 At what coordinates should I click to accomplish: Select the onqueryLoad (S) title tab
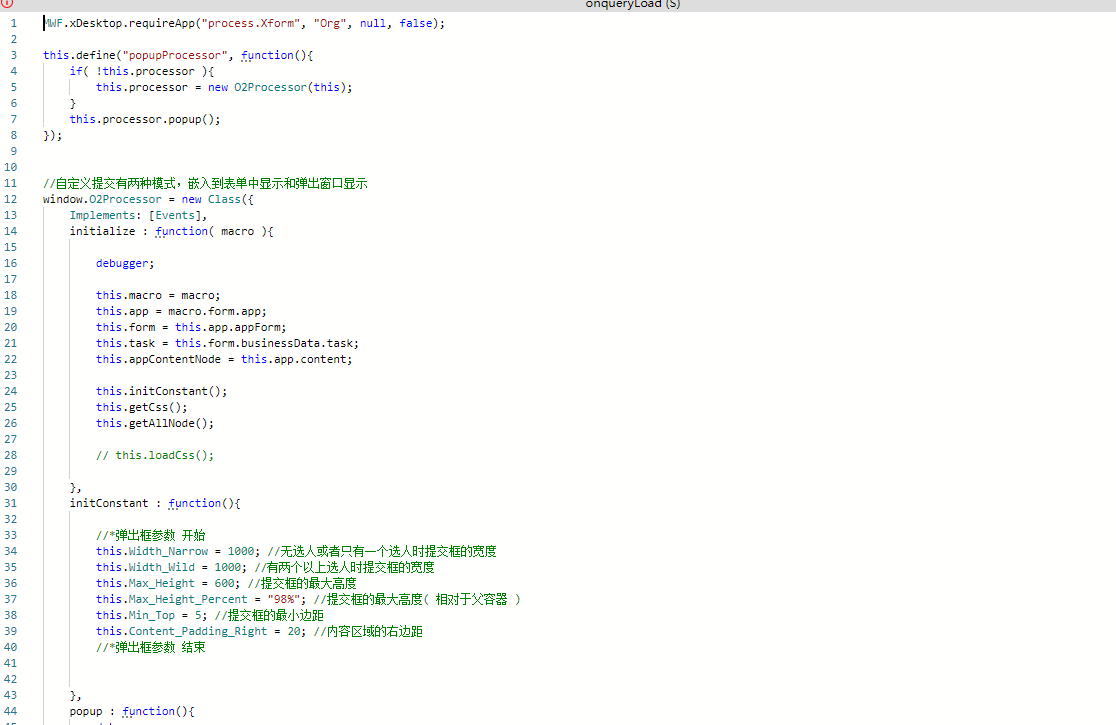click(x=632, y=4)
